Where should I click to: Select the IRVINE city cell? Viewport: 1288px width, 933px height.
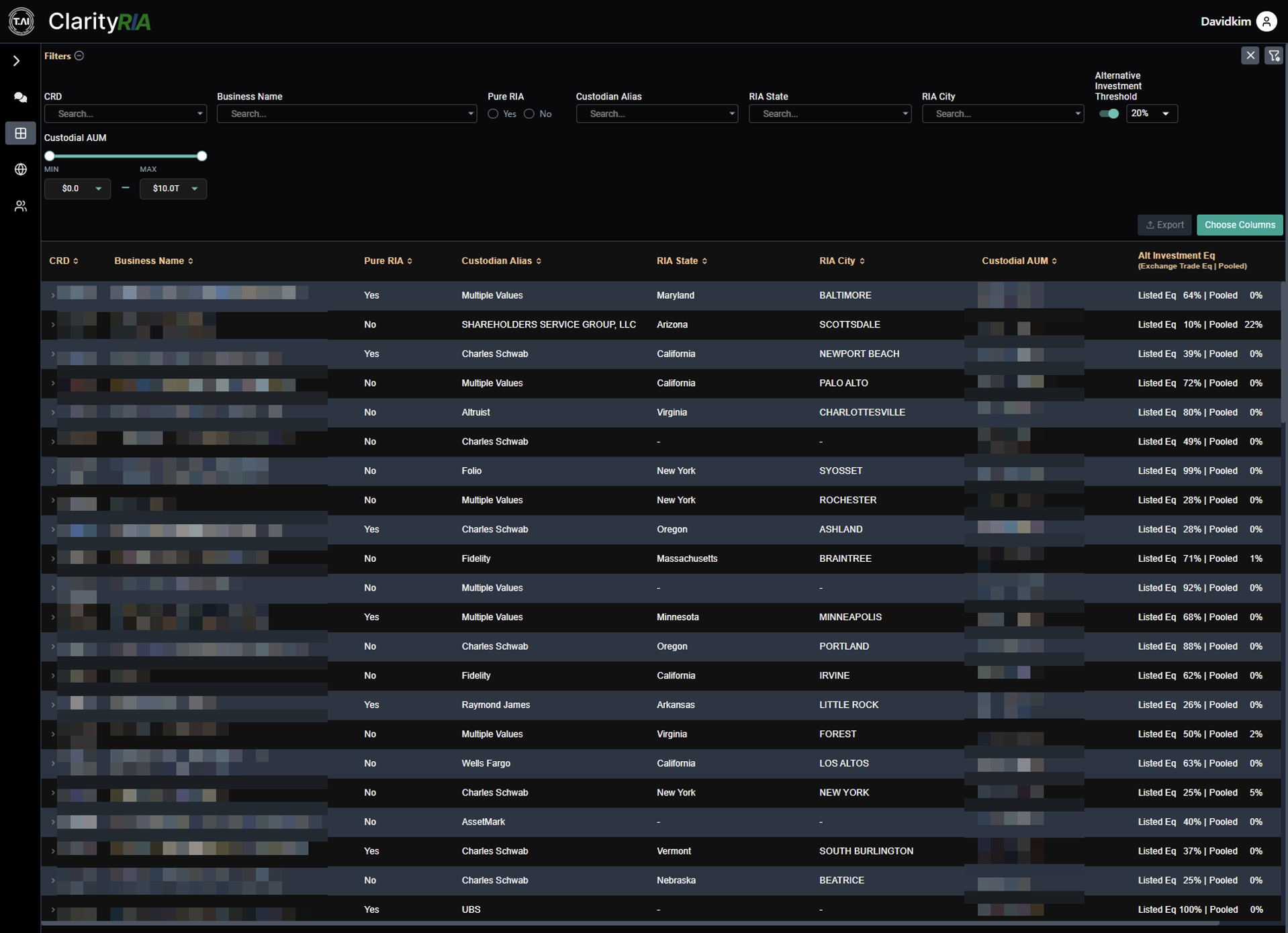(834, 675)
